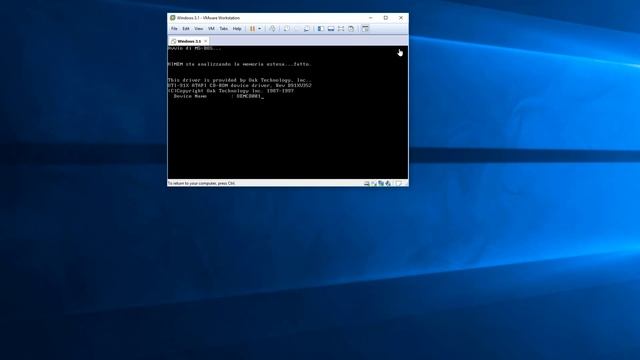The height and width of the screenshot is (360, 640).
Task: Open the Edit menu
Action: pyautogui.click(x=186, y=29)
